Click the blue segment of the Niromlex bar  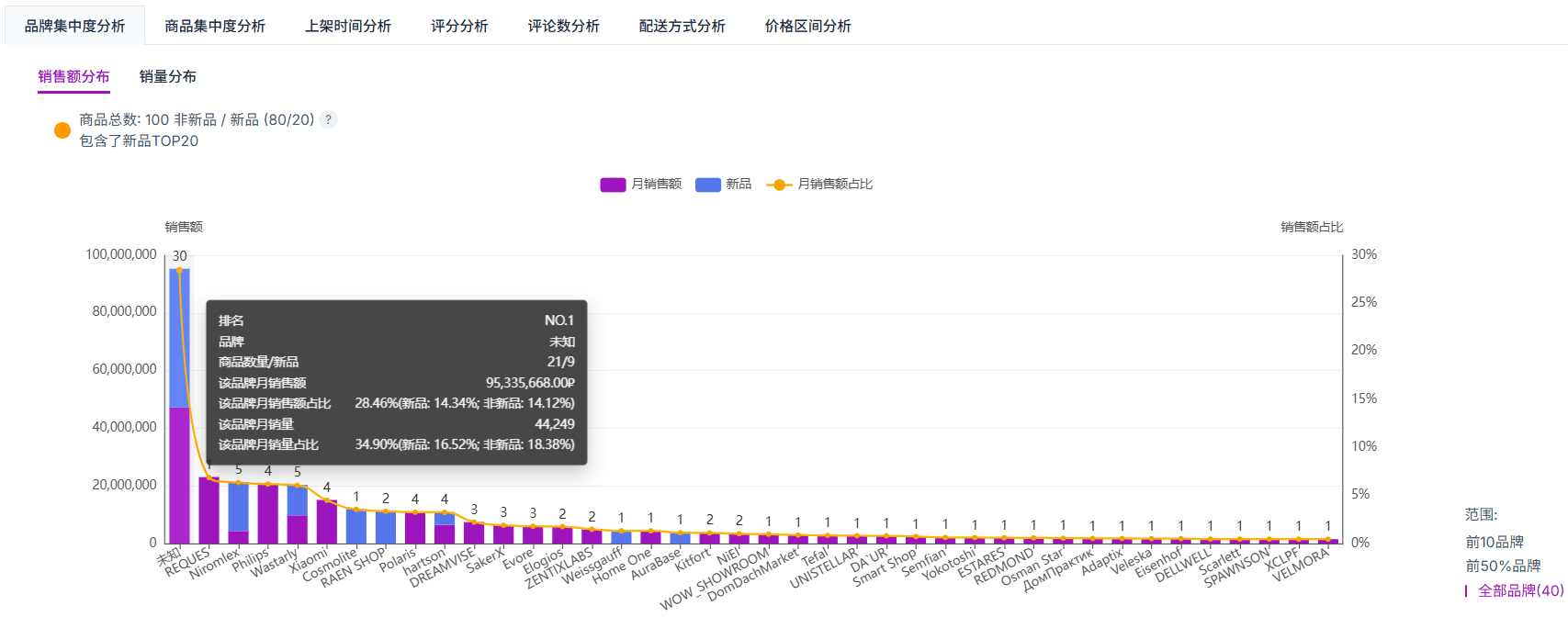pyautogui.click(x=238, y=507)
